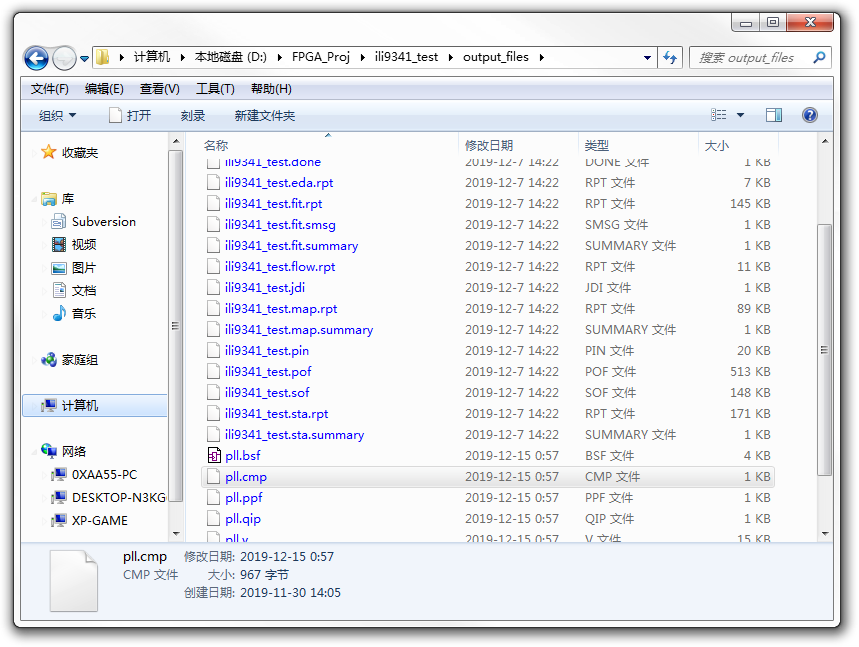Click the 刻录 burn button
Image resolution: width=859 pixels, height=647 pixels.
pos(193,116)
